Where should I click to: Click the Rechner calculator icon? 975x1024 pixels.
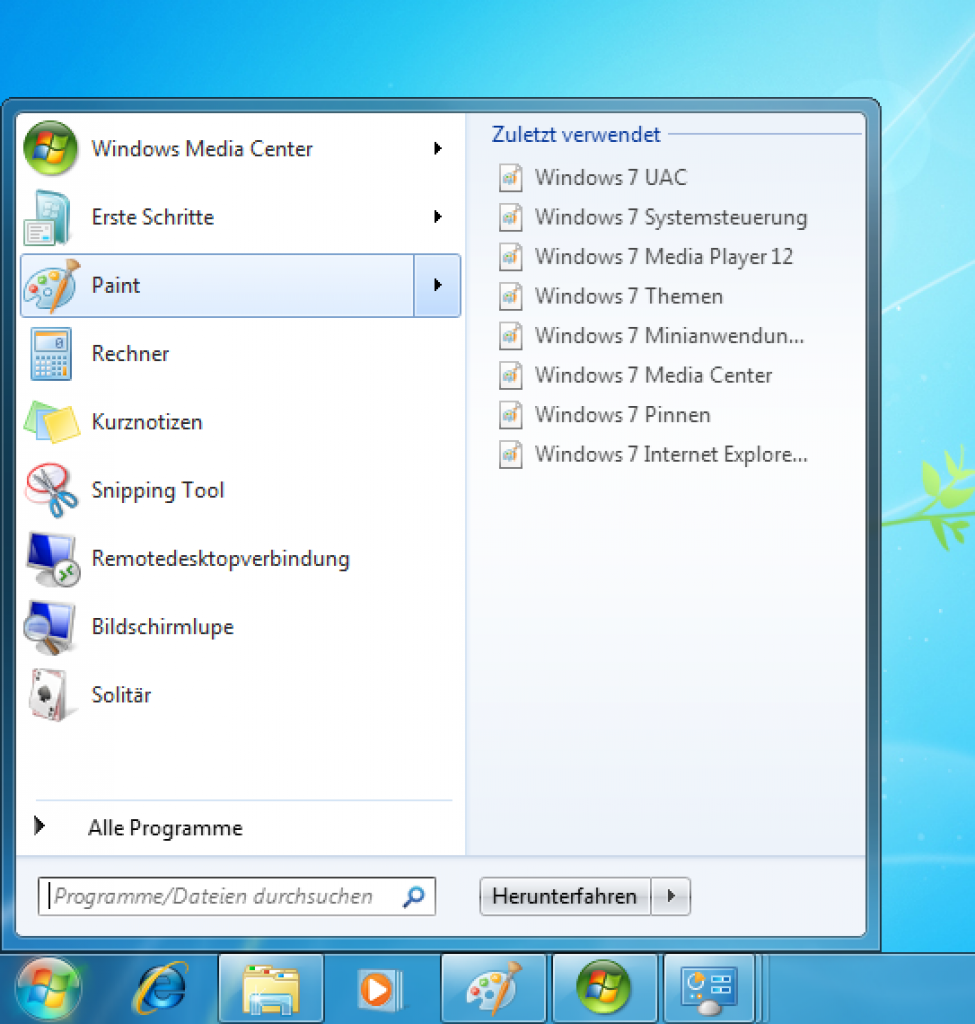click(x=51, y=354)
